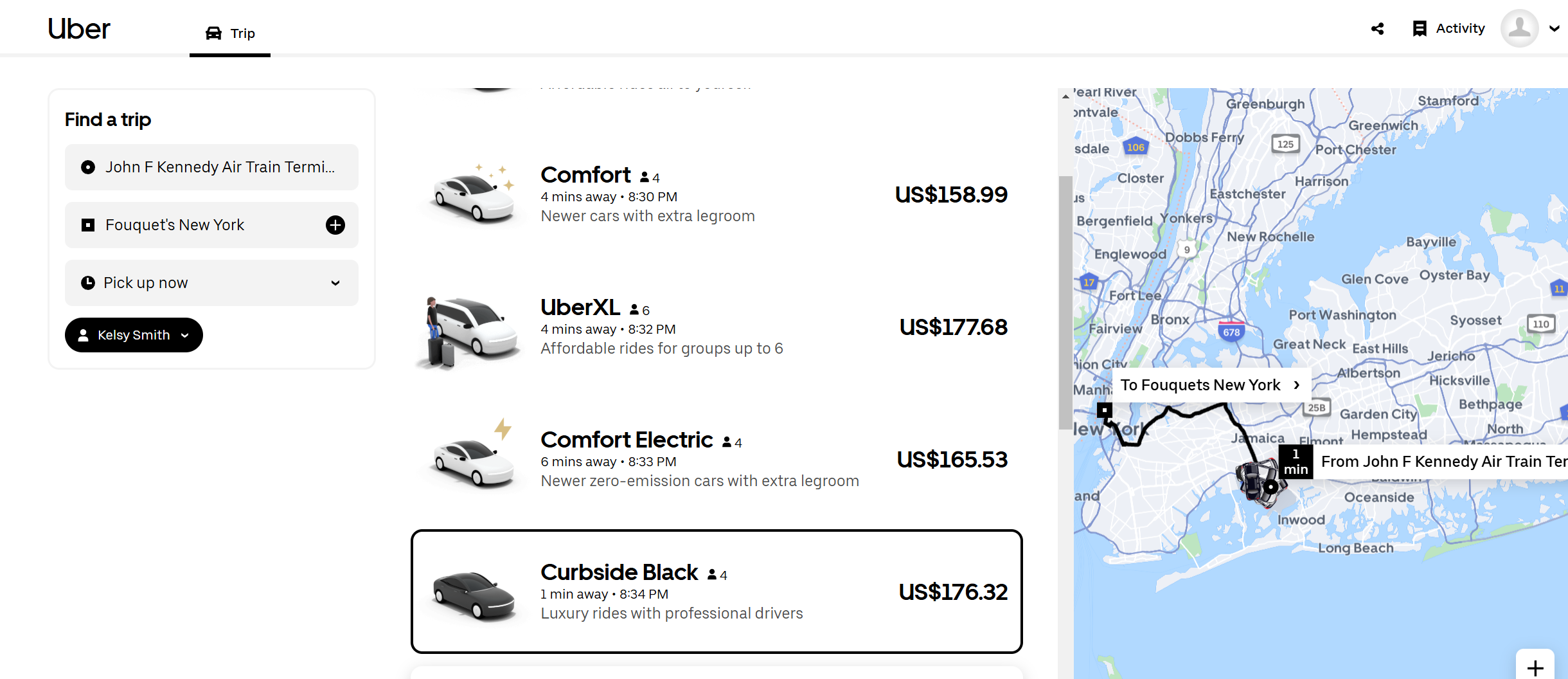Viewport: 1568px width, 679px height.
Task: Open the profile avatar menu
Action: [1519, 28]
